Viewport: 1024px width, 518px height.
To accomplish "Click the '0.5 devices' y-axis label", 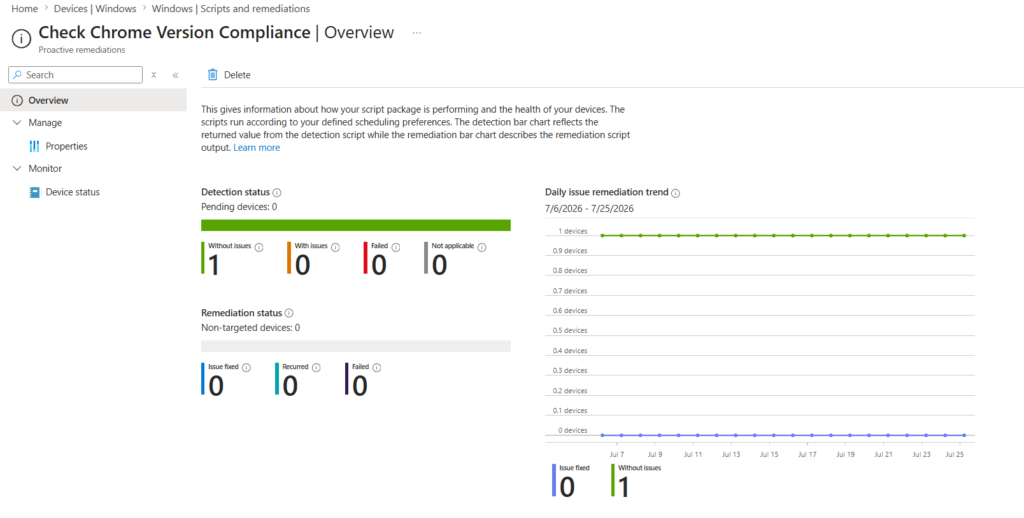I will pos(569,331).
